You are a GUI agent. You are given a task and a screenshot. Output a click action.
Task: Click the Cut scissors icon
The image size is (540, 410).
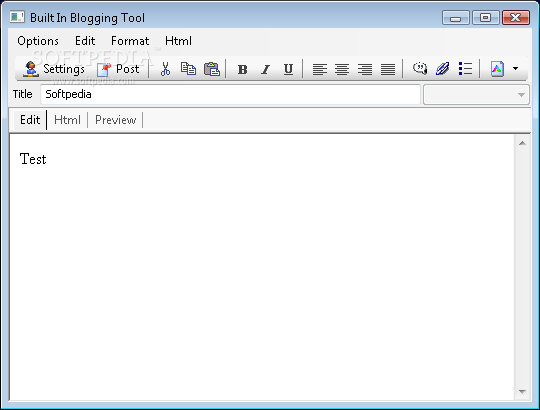point(165,69)
